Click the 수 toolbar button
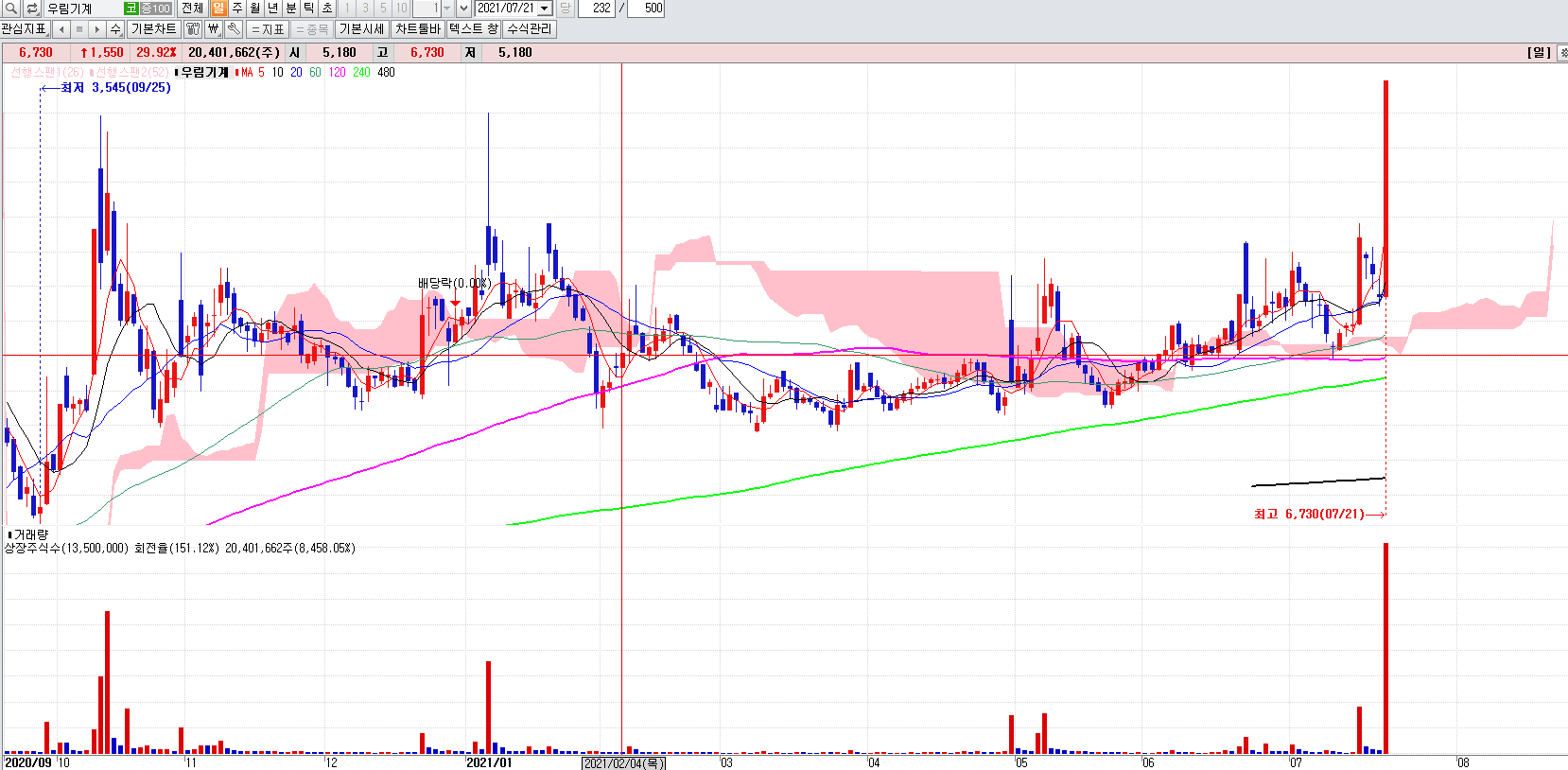Image resolution: width=1568 pixels, height=770 pixels. [115, 29]
